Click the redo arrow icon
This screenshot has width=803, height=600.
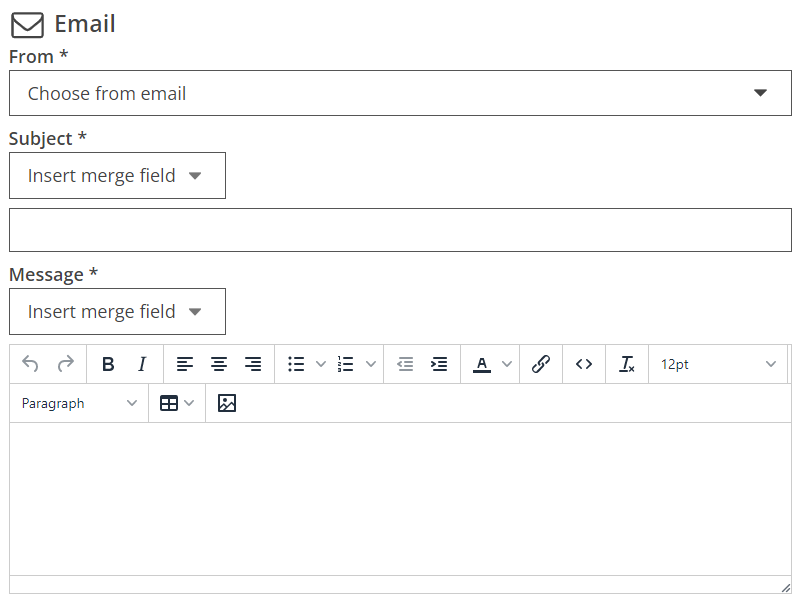66,364
